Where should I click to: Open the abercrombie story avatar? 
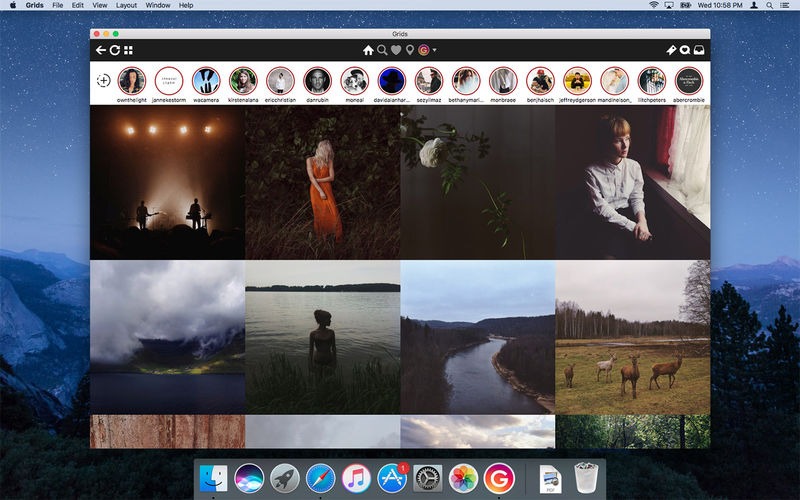click(689, 81)
